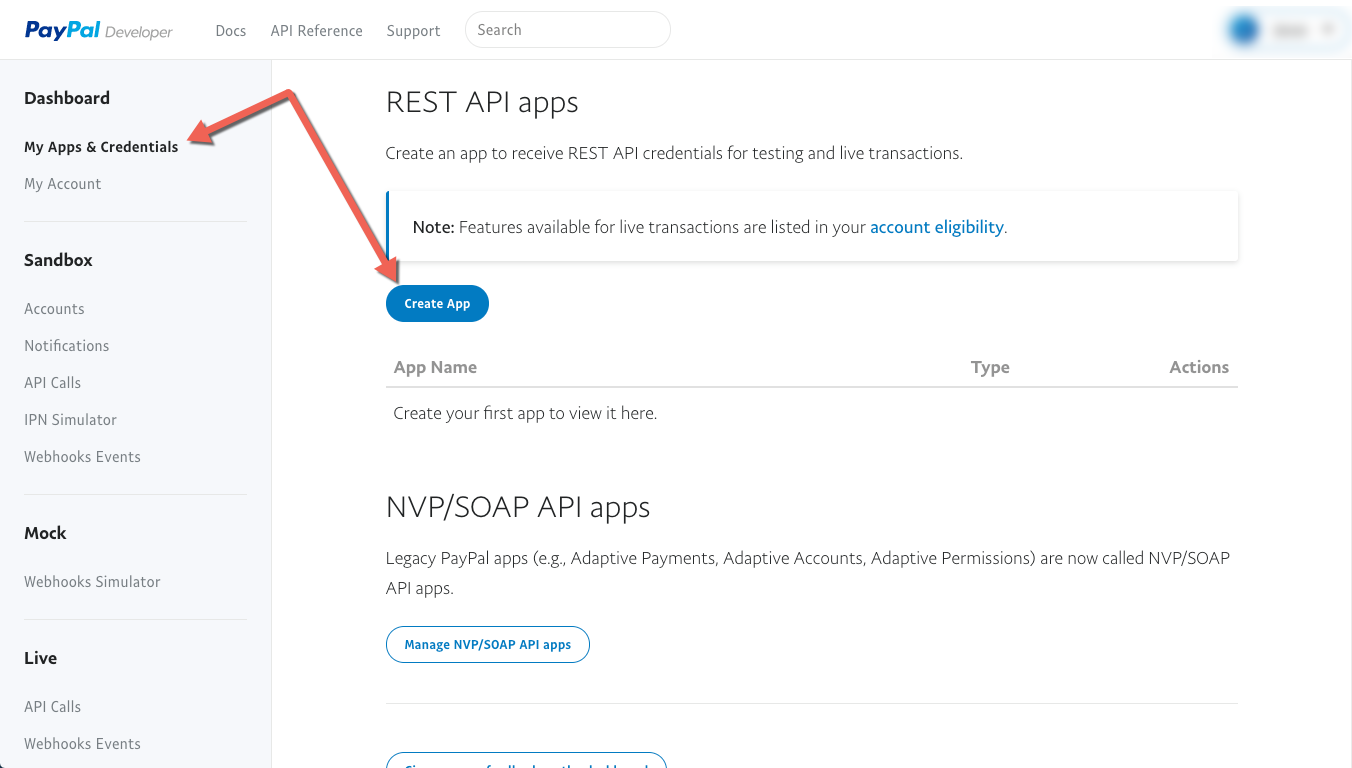Open My Account in the sidebar

[x=62, y=184]
